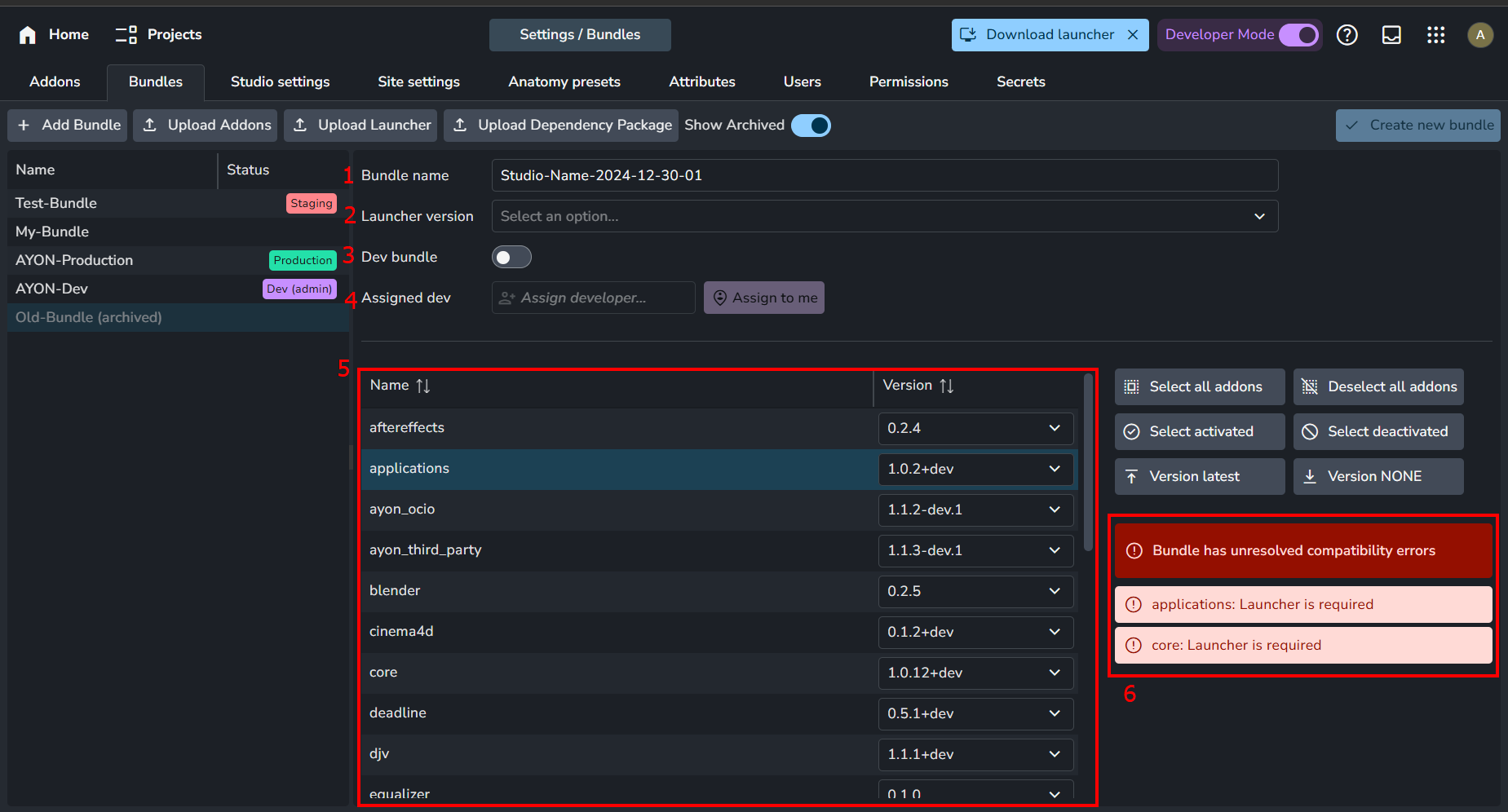Open the app grid menu icon
This screenshot has height=812, width=1508.
point(1435,34)
